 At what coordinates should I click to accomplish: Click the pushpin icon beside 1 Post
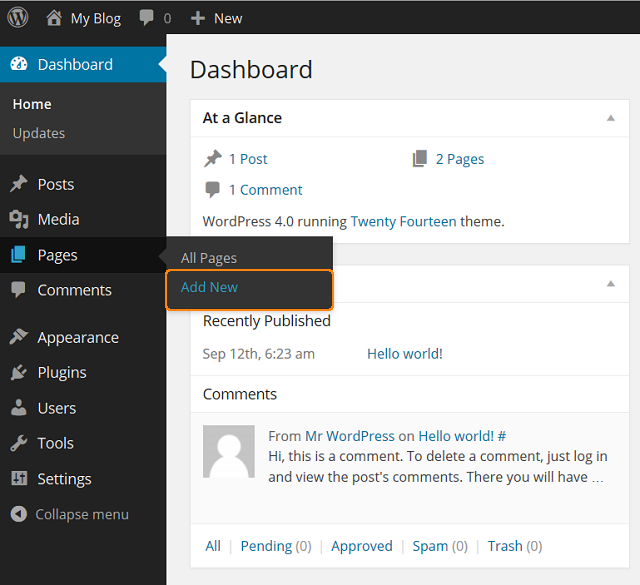[x=213, y=159]
